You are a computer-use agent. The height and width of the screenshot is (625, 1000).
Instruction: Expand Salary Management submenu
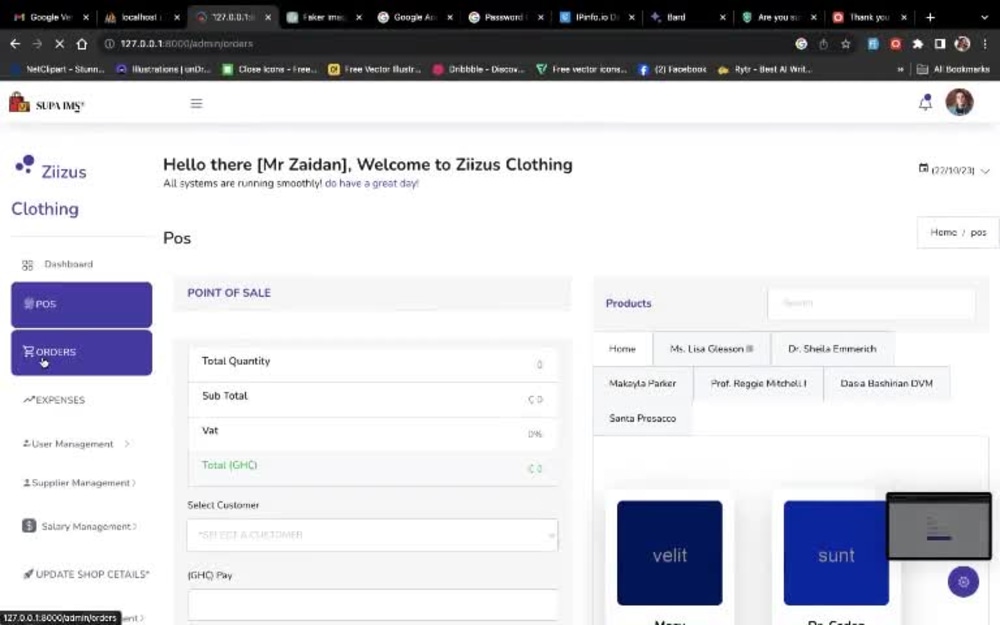(80, 526)
